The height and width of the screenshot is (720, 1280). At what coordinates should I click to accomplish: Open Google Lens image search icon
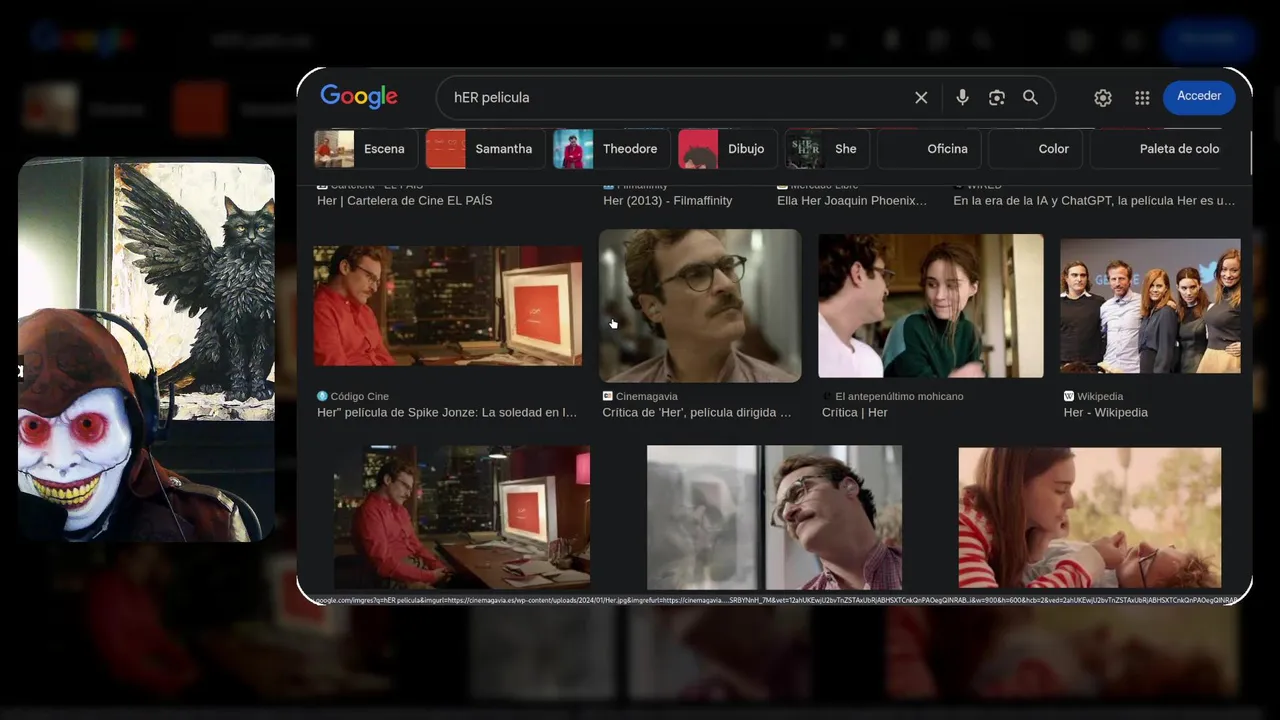pos(996,97)
